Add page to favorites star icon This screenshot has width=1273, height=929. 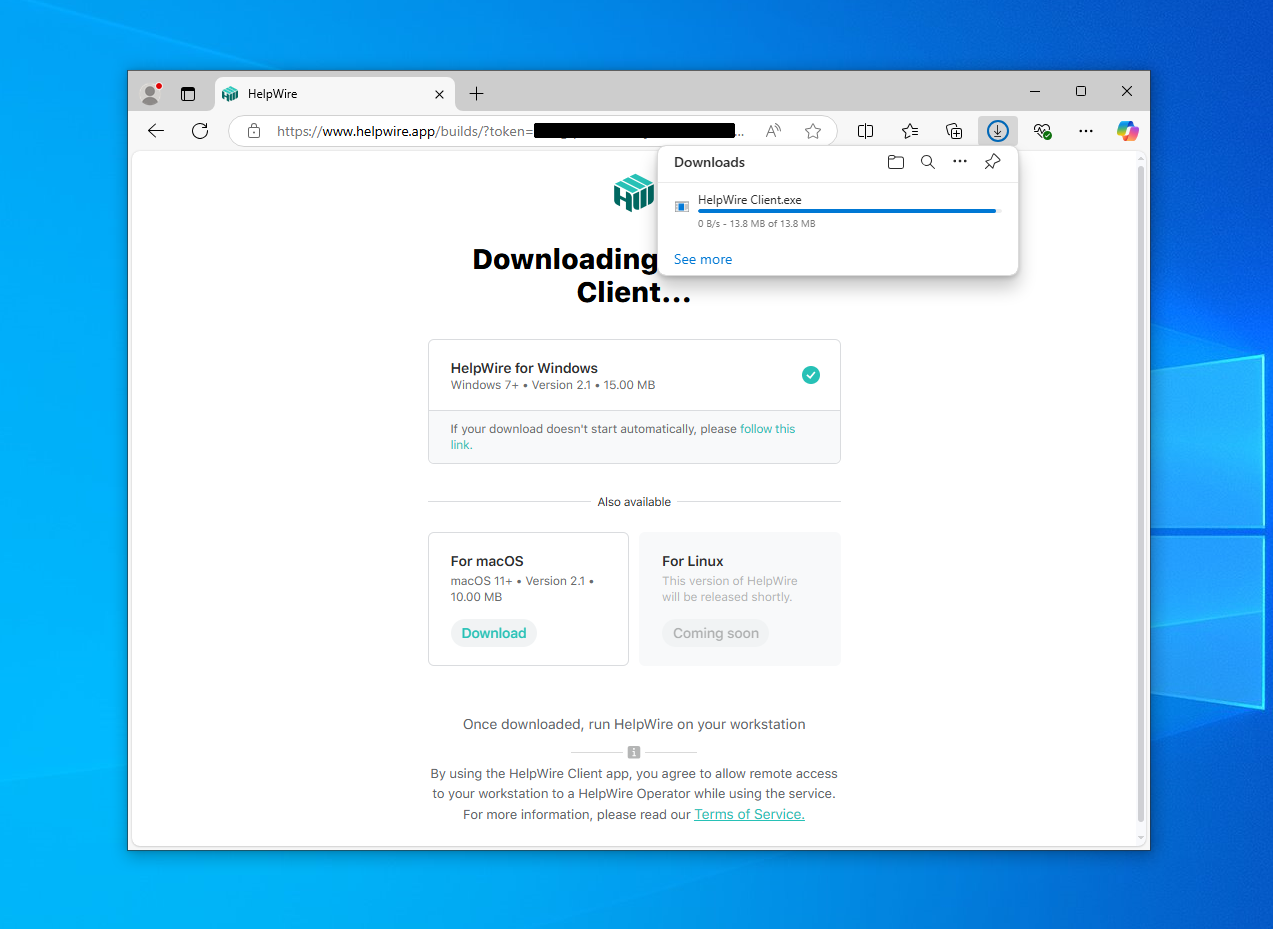(x=813, y=131)
